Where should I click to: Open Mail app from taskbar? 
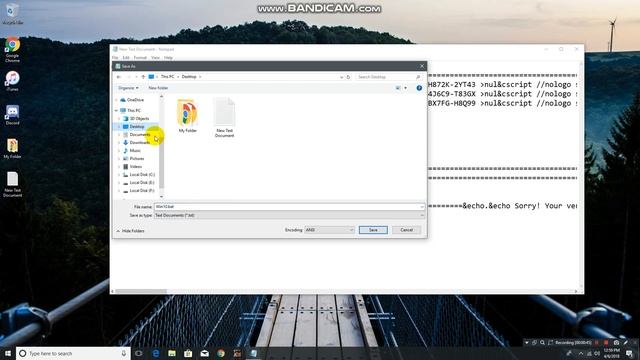pyautogui.click(x=204, y=353)
